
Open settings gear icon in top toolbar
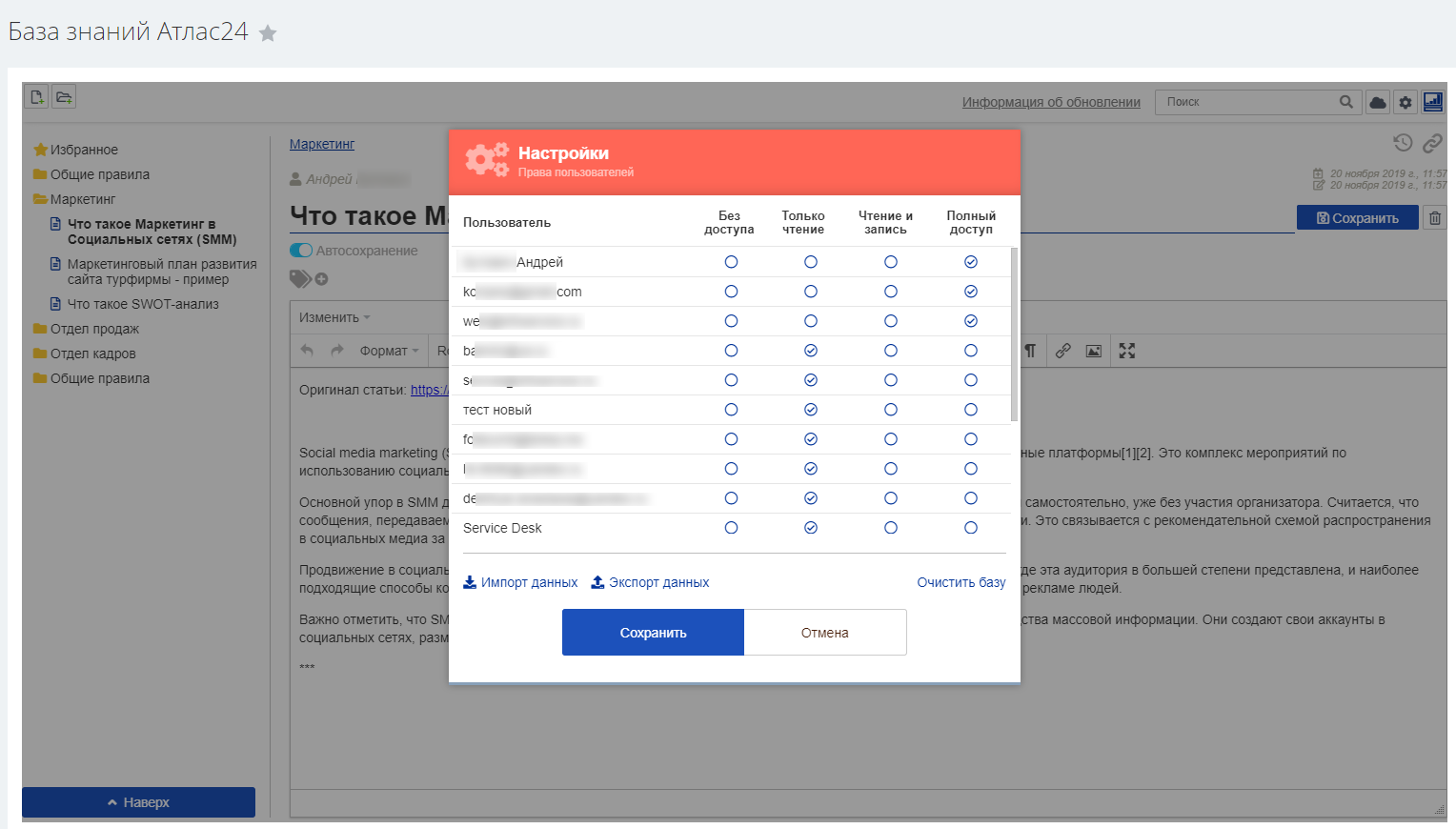(x=1405, y=102)
